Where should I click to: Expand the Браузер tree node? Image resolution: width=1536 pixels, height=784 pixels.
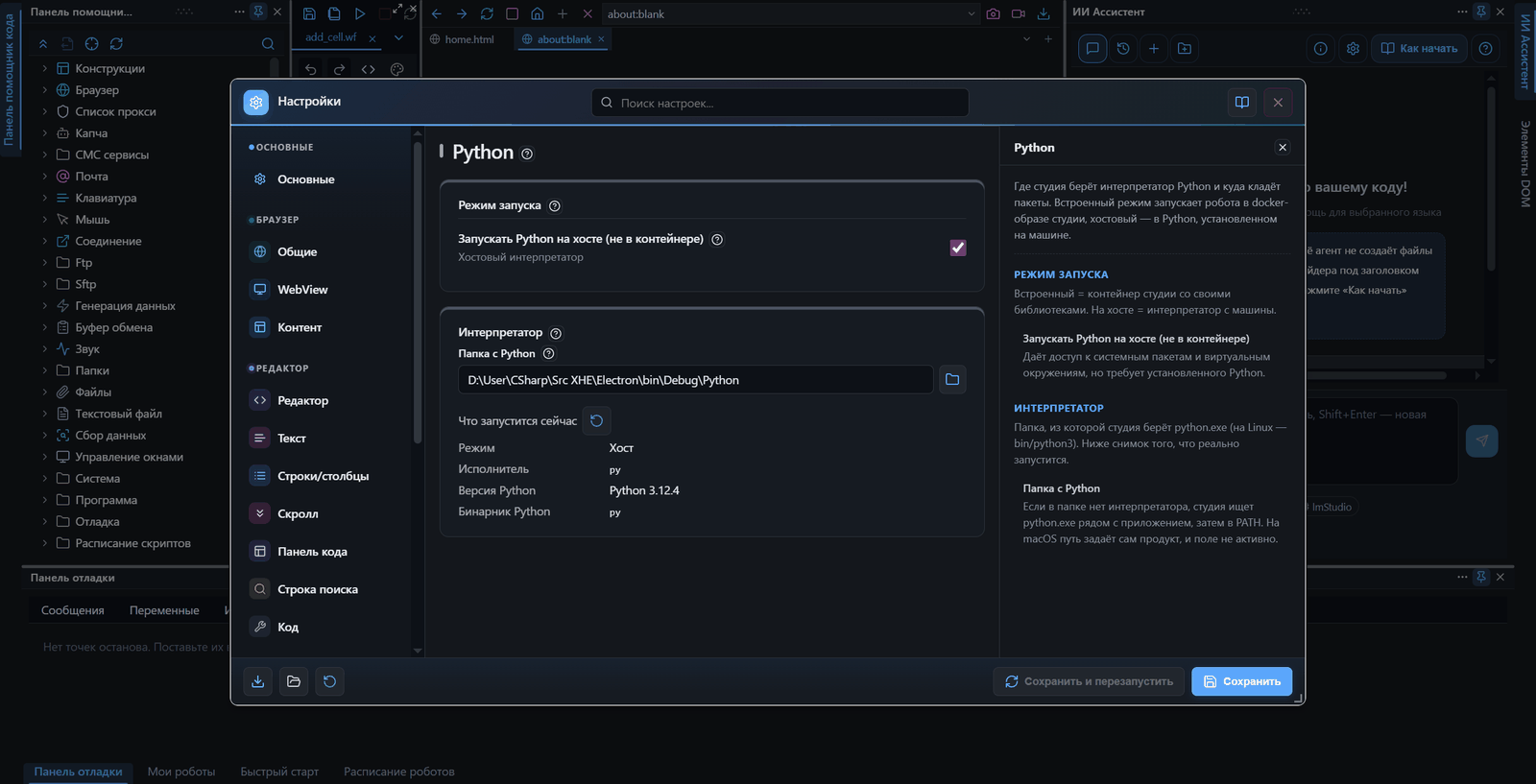[x=44, y=90]
